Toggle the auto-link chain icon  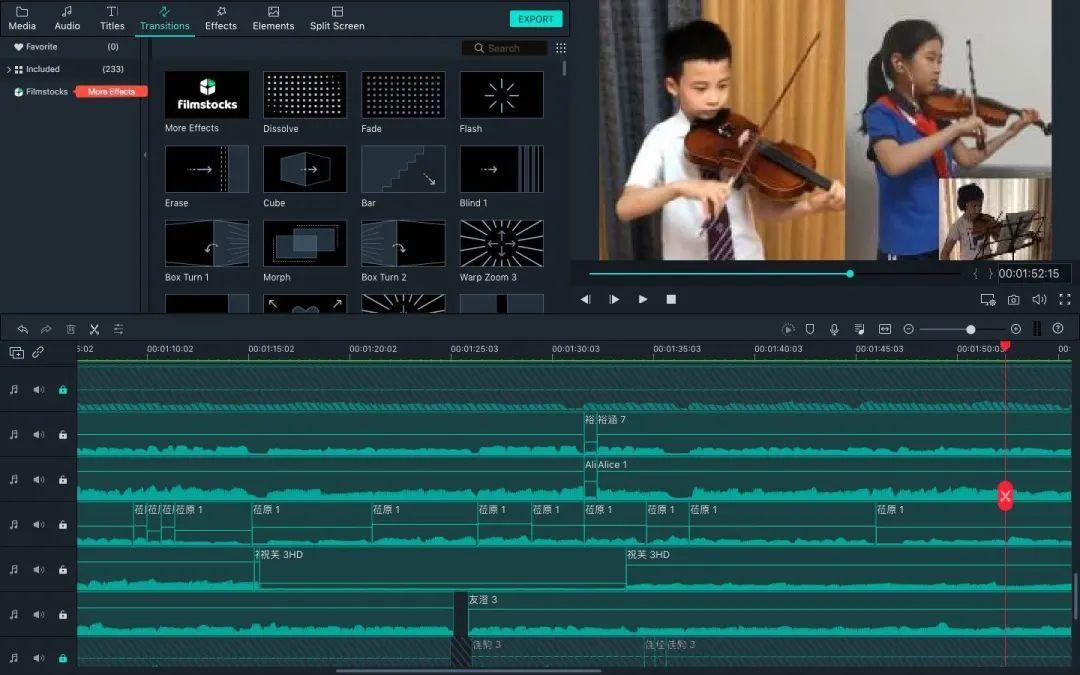click(38, 352)
